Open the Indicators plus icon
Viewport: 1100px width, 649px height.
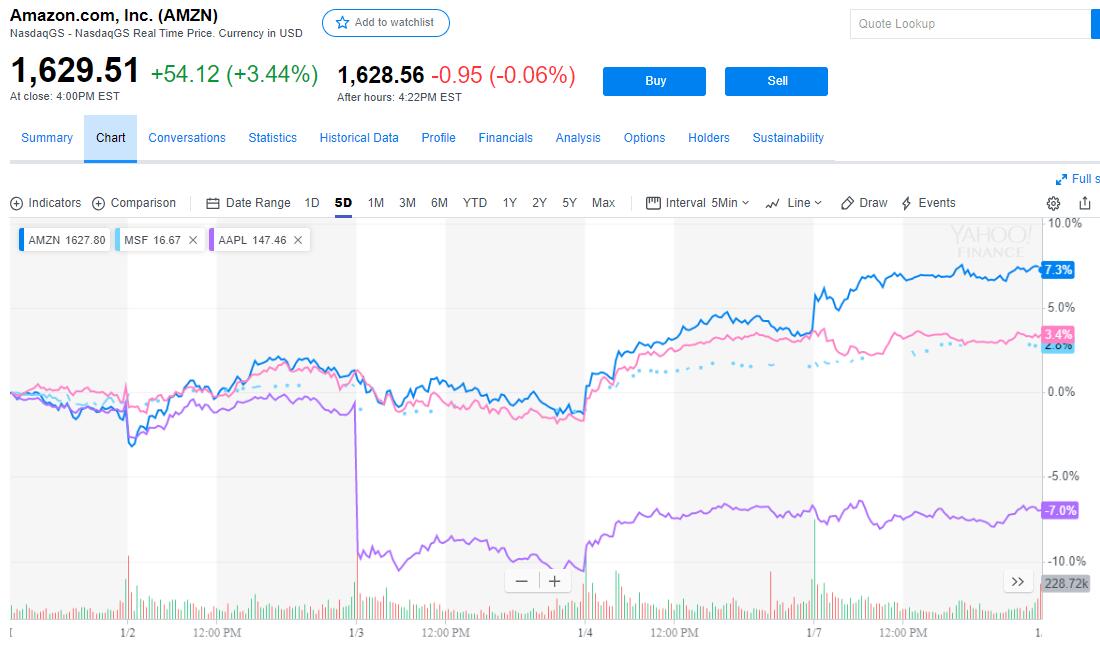[x=16, y=203]
